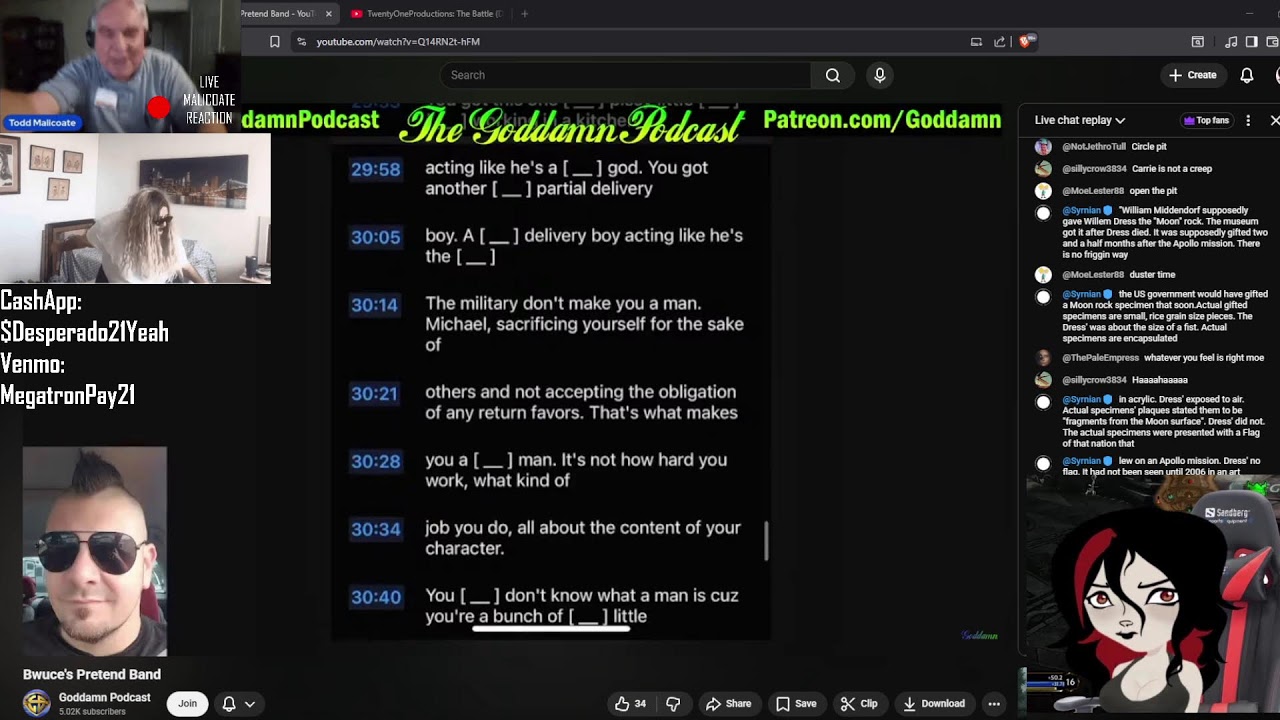The height and width of the screenshot is (720, 1280).
Task: Open the media control music-note icon
Action: coord(1231,42)
